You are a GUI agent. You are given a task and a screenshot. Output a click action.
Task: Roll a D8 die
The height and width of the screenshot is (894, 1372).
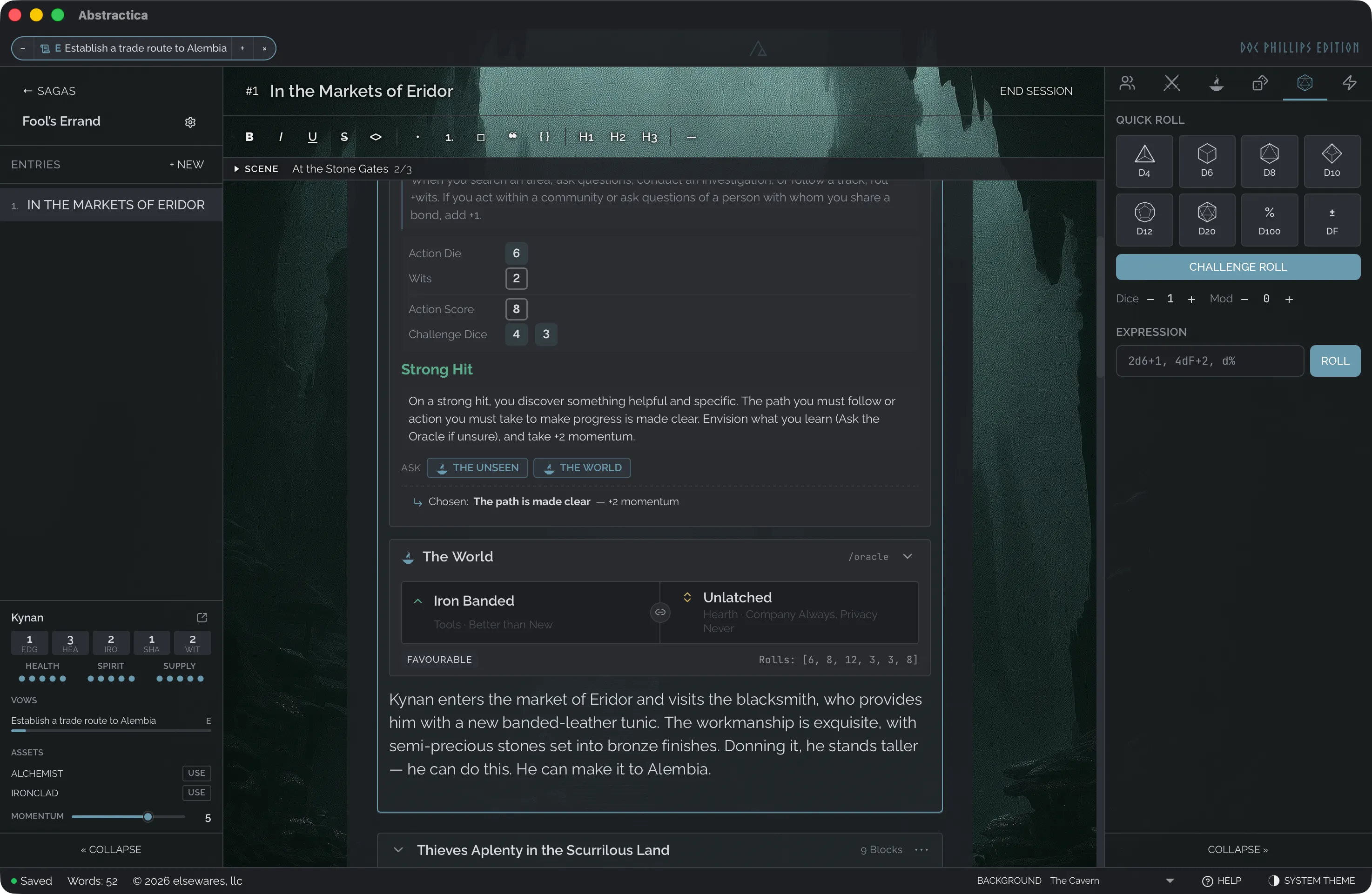pyautogui.click(x=1270, y=161)
